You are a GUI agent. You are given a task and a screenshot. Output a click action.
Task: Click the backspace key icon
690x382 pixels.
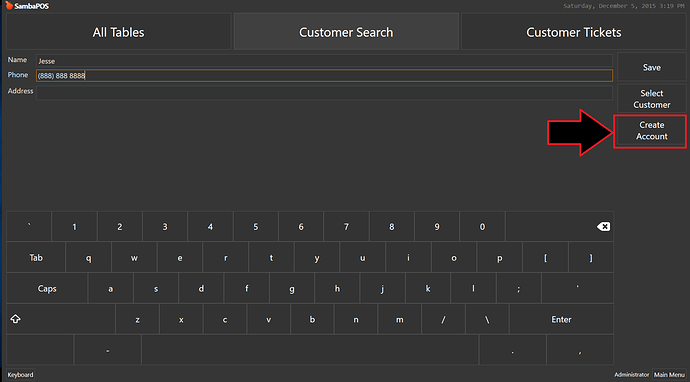tap(603, 227)
